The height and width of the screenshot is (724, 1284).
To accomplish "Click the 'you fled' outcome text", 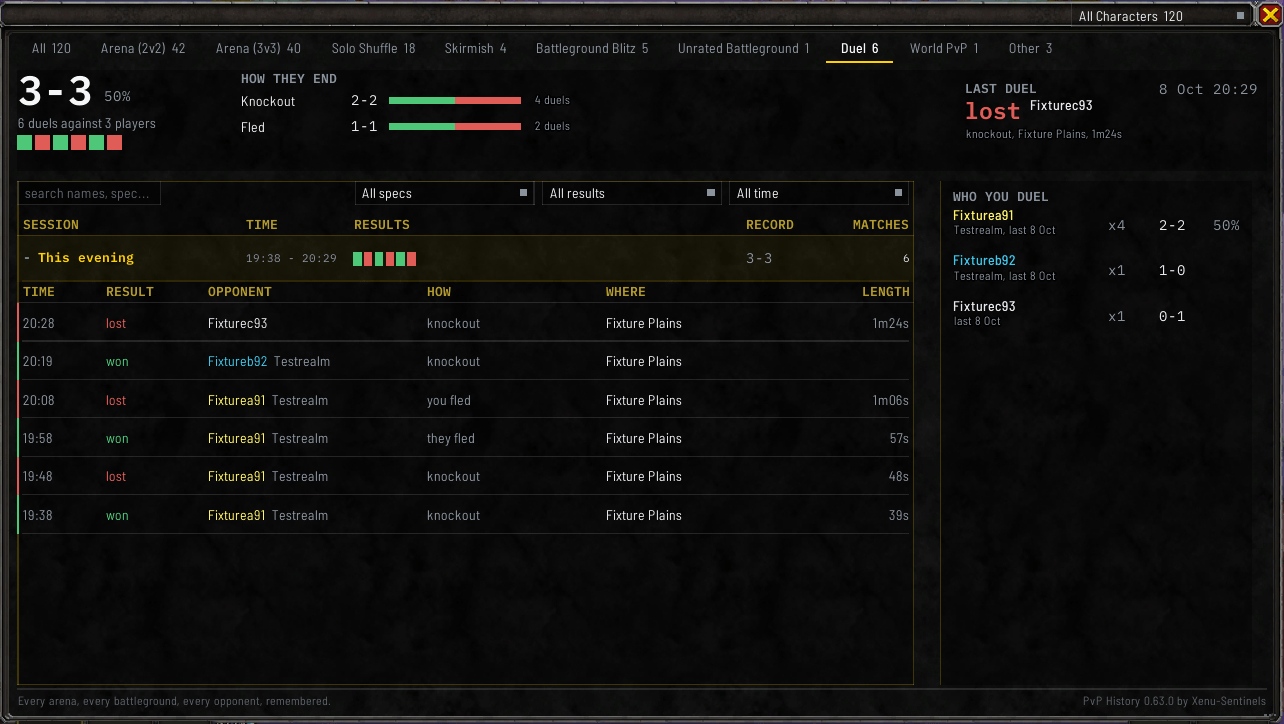I will (x=449, y=400).
